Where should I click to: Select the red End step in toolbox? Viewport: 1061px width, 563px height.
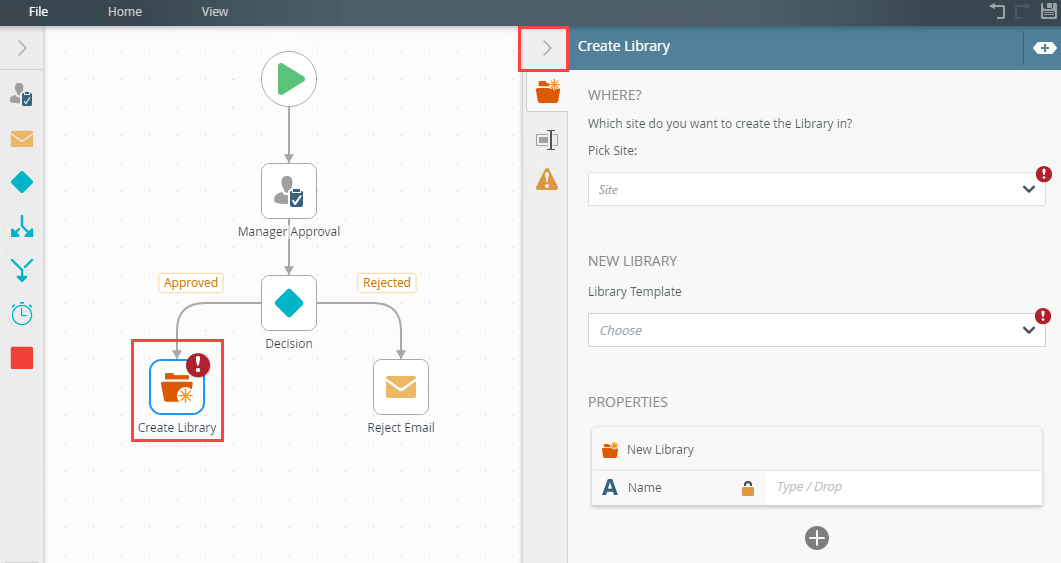[x=22, y=358]
